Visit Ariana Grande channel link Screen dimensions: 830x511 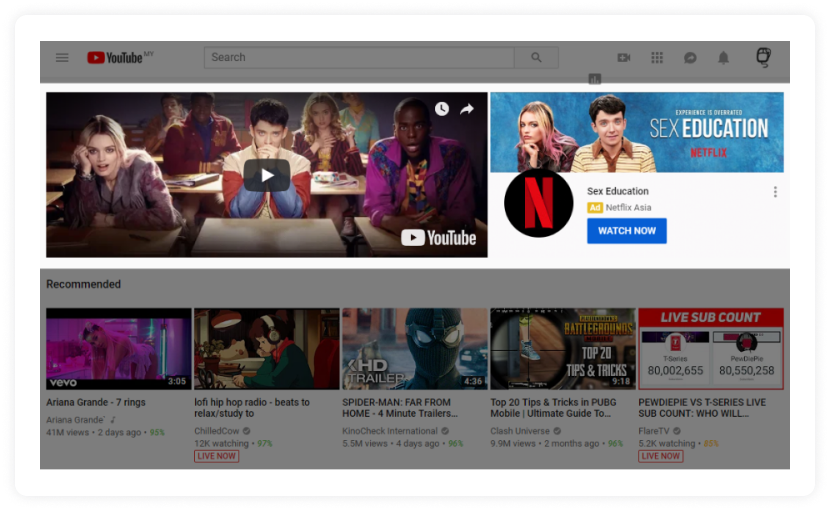[x=75, y=420]
